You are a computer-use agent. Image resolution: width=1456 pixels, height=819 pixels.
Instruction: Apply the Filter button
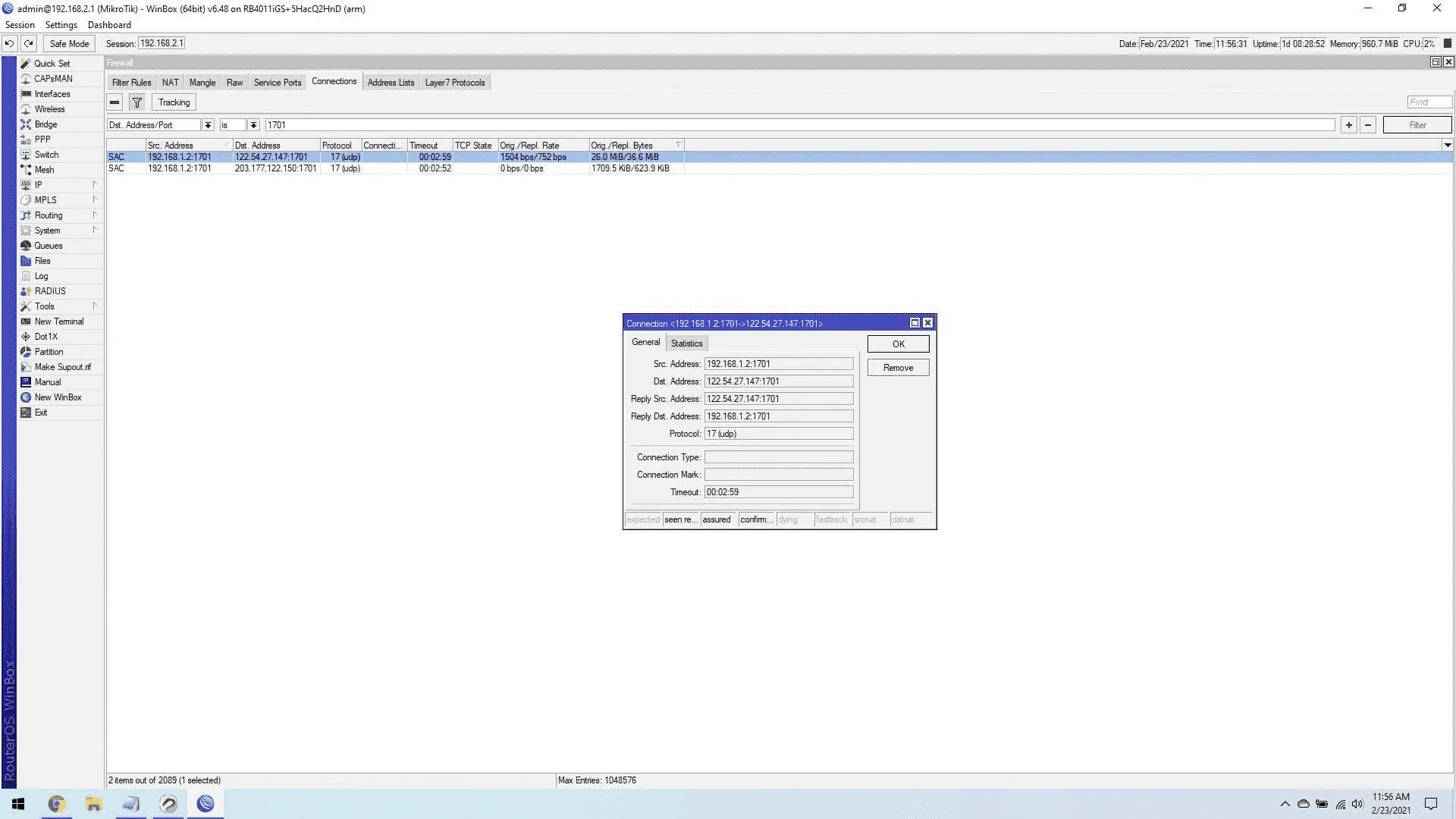tap(1417, 125)
